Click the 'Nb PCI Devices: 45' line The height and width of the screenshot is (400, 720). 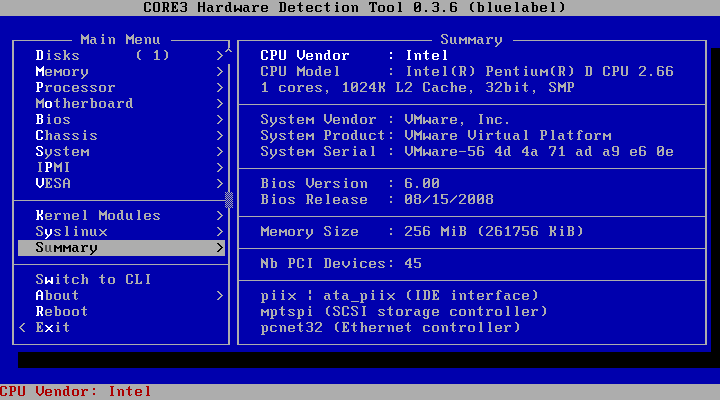(x=341, y=264)
